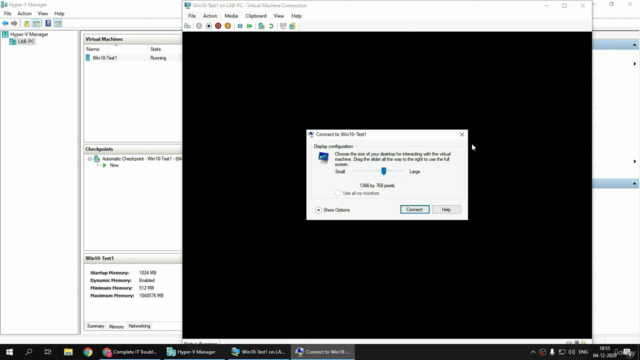640x360 pixels.
Task: Go forward in Hyper-V Manager toolbar
Action: point(14,24)
